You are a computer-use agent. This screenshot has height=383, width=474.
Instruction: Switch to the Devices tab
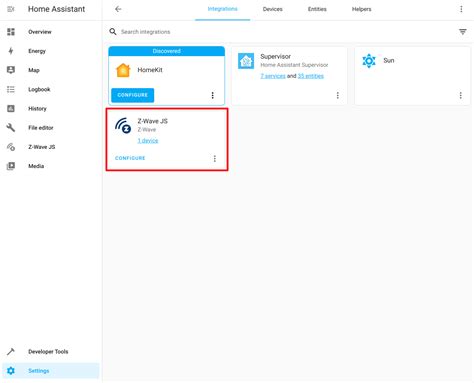pos(272,9)
